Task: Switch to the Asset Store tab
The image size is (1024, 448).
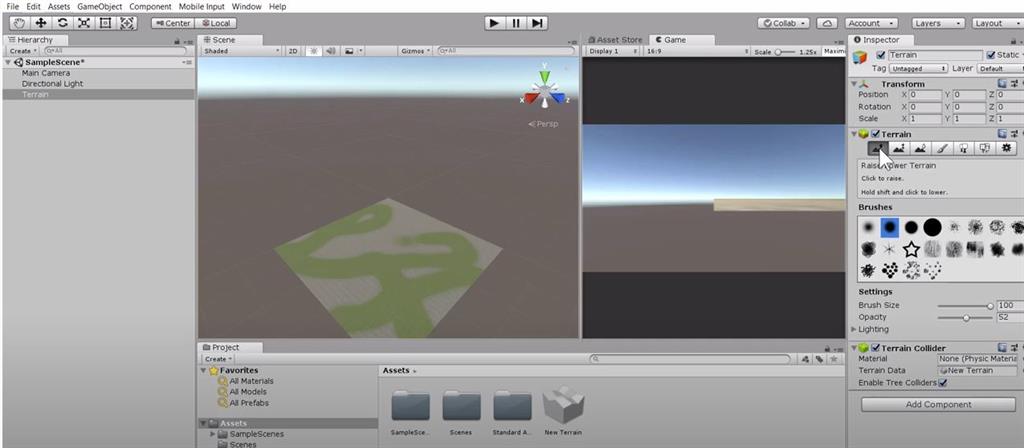Action: (615, 40)
